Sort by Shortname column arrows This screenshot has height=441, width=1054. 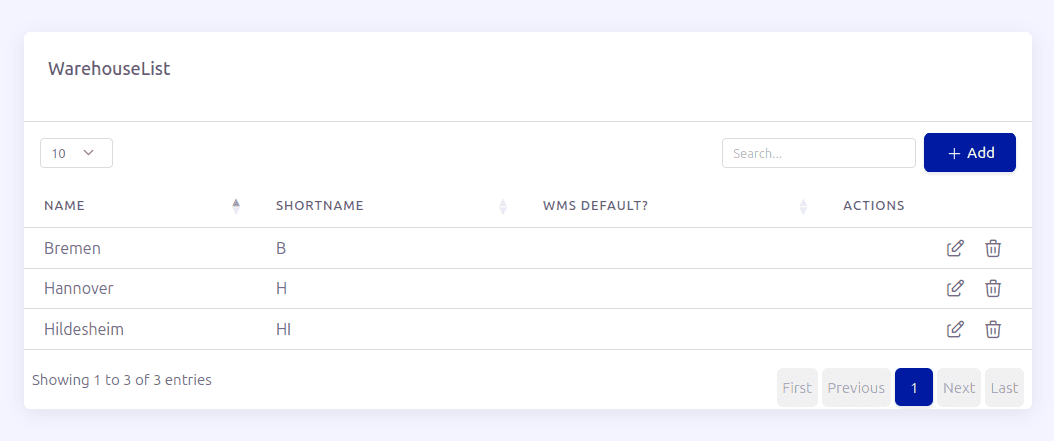(503, 206)
